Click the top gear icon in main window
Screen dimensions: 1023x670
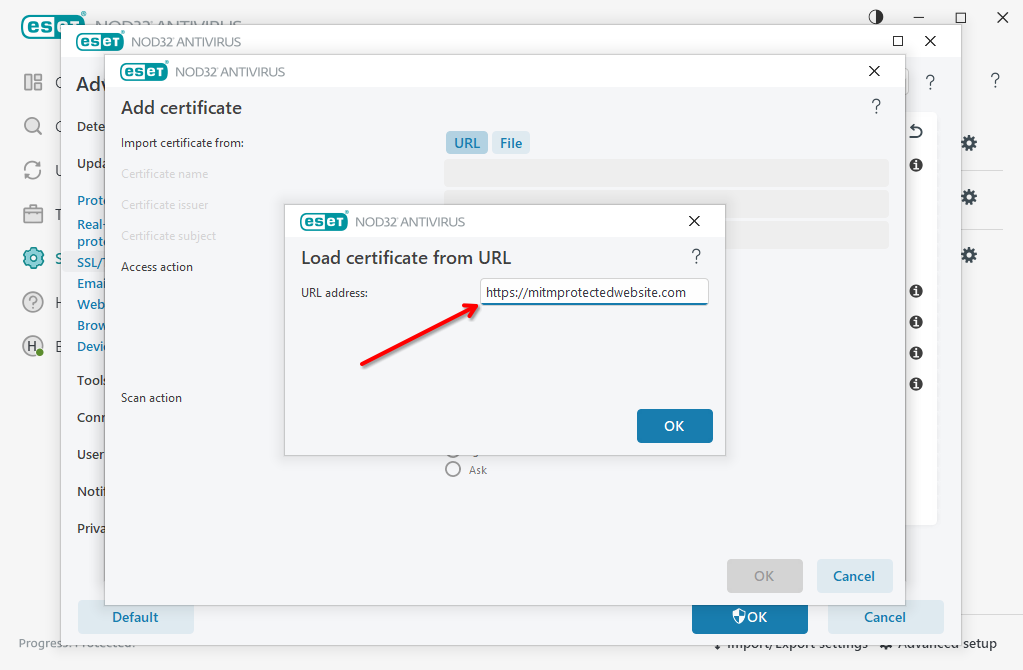point(969,143)
